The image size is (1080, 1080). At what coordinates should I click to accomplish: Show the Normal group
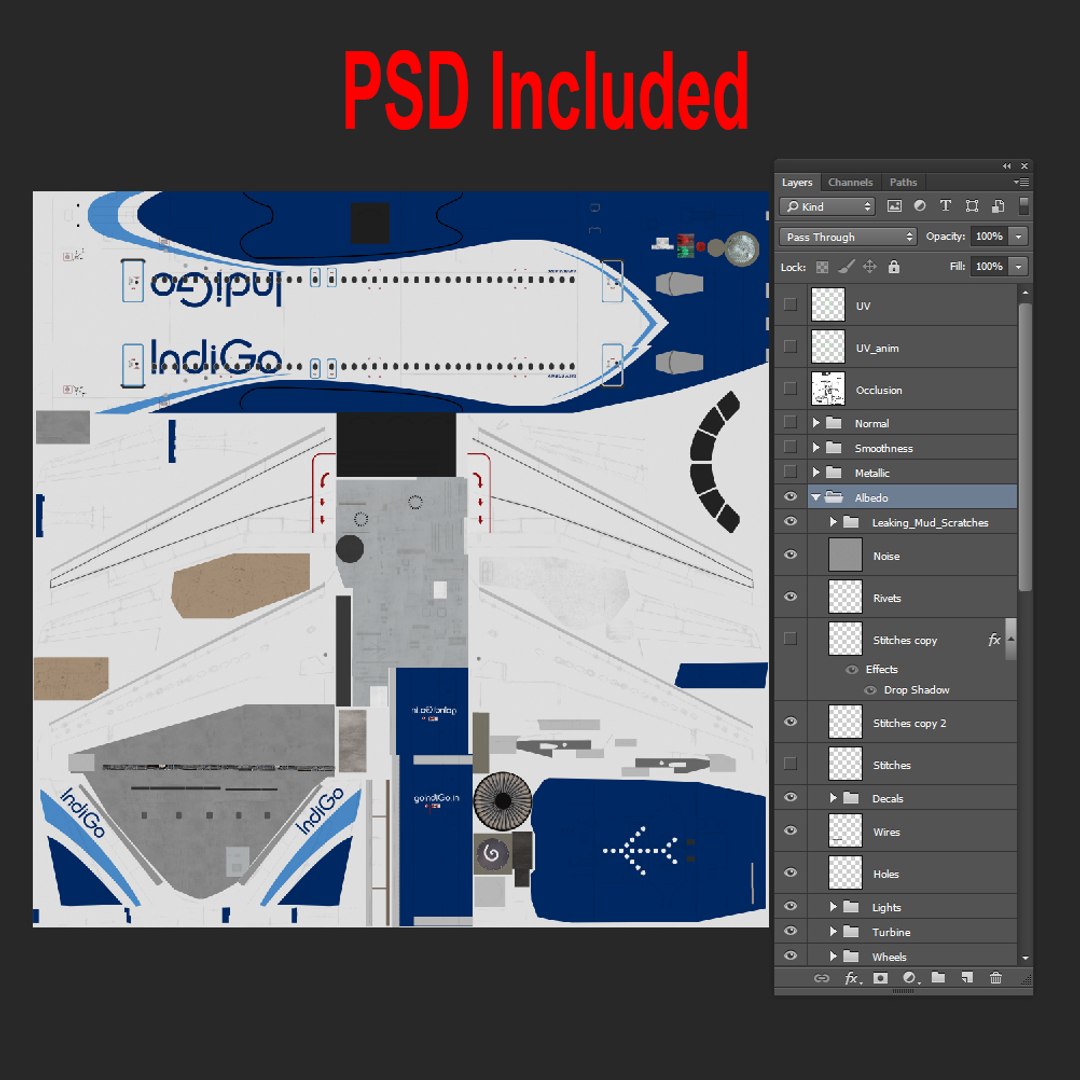click(791, 422)
